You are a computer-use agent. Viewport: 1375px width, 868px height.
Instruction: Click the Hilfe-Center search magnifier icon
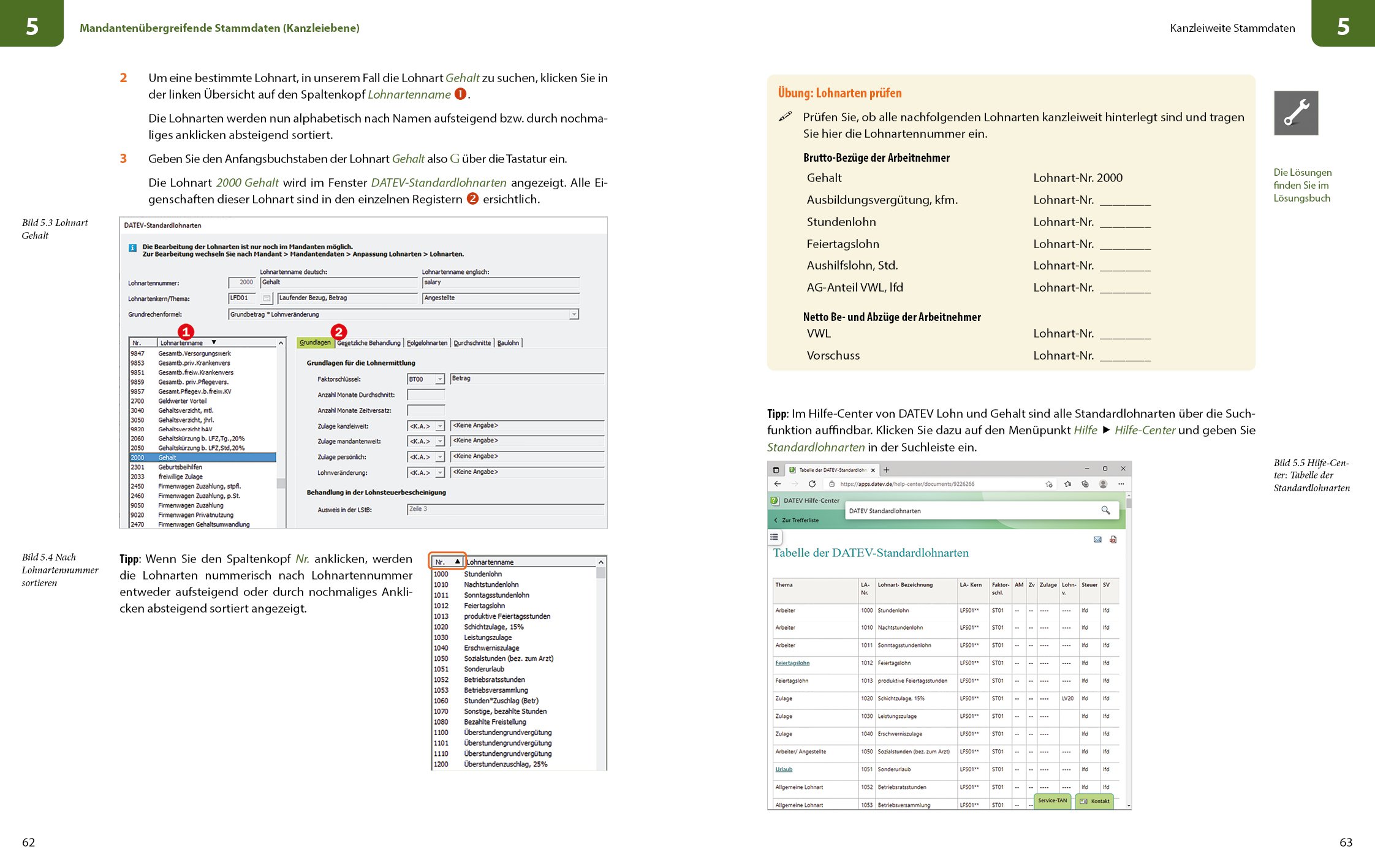pyautogui.click(x=1105, y=510)
